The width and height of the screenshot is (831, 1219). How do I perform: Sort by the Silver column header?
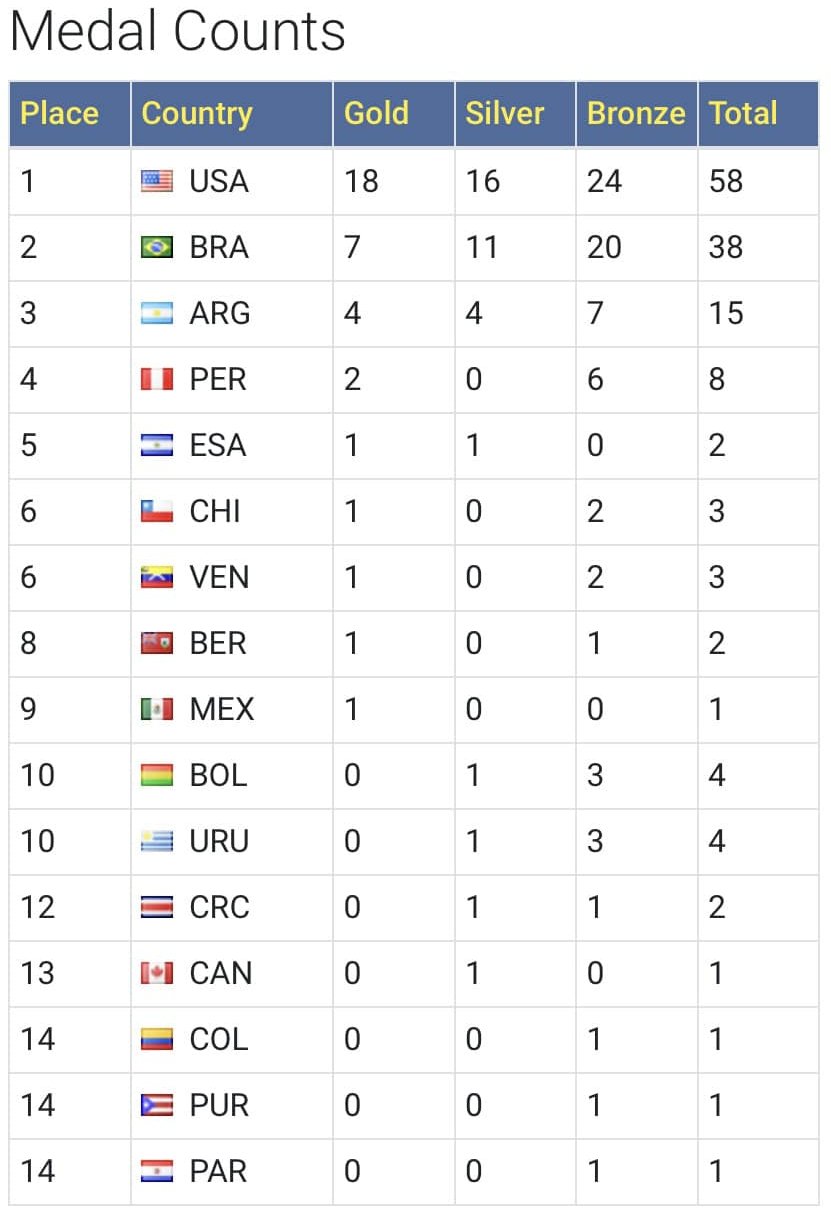[505, 113]
